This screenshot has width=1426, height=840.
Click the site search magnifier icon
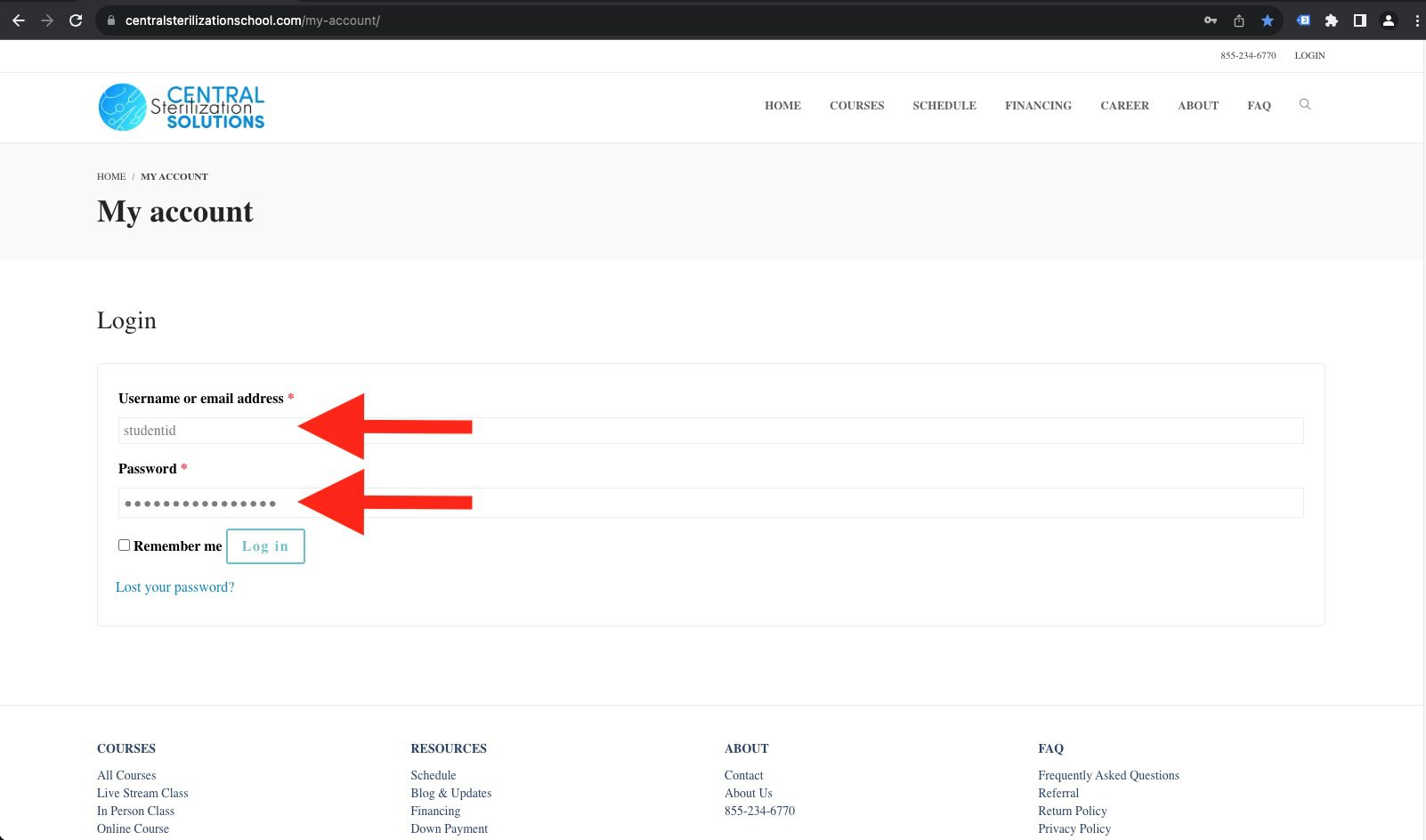[x=1305, y=105]
